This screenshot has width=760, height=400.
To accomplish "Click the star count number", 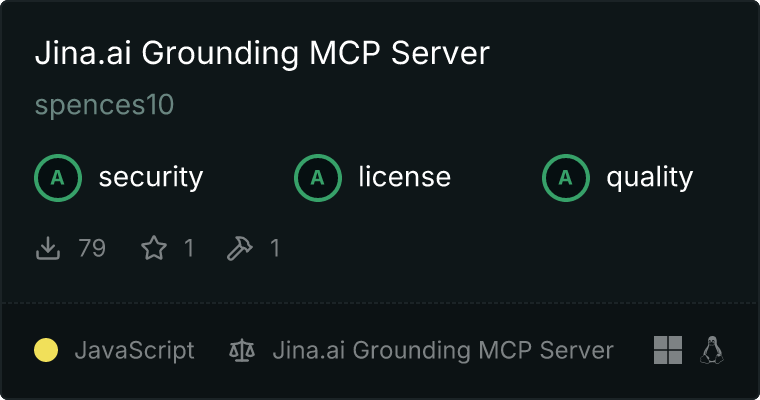I will [189, 248].
